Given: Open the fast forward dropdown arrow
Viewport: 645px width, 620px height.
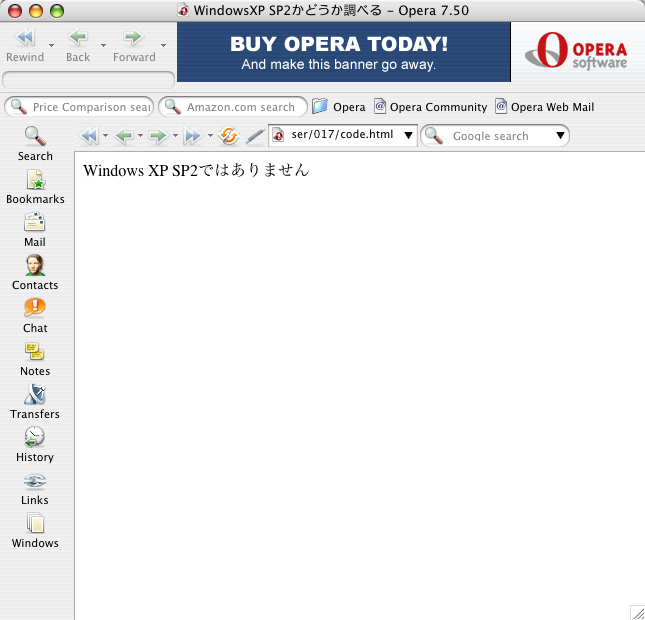Looking at the screenshot, I should (210, 135).
